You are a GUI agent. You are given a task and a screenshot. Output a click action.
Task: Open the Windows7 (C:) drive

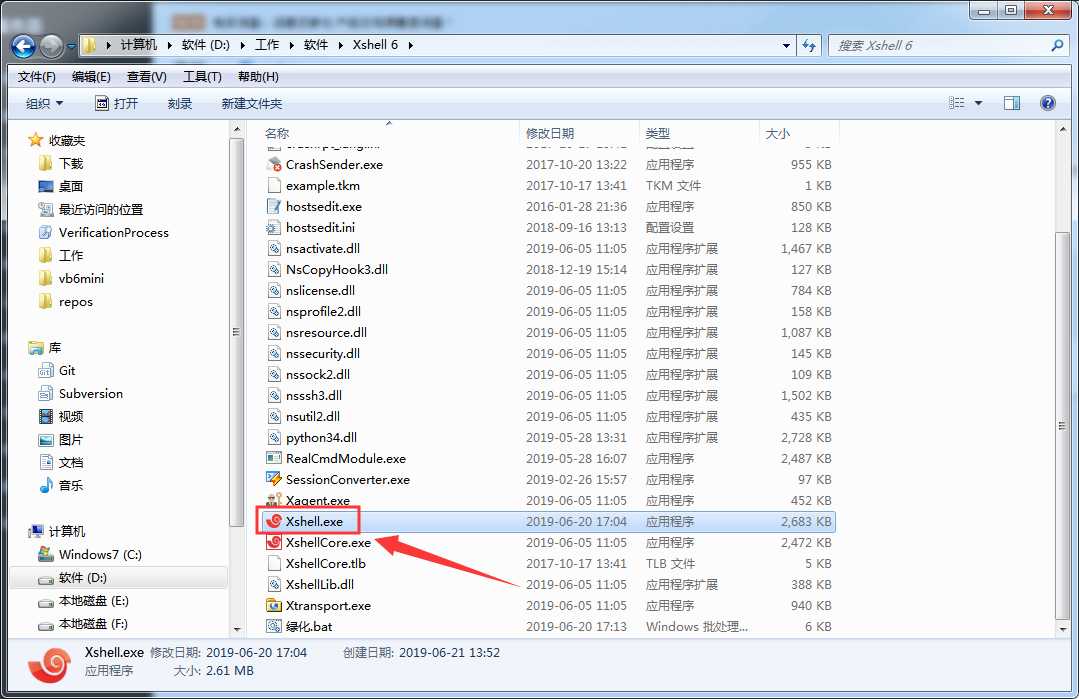click(x=100, y=555)
